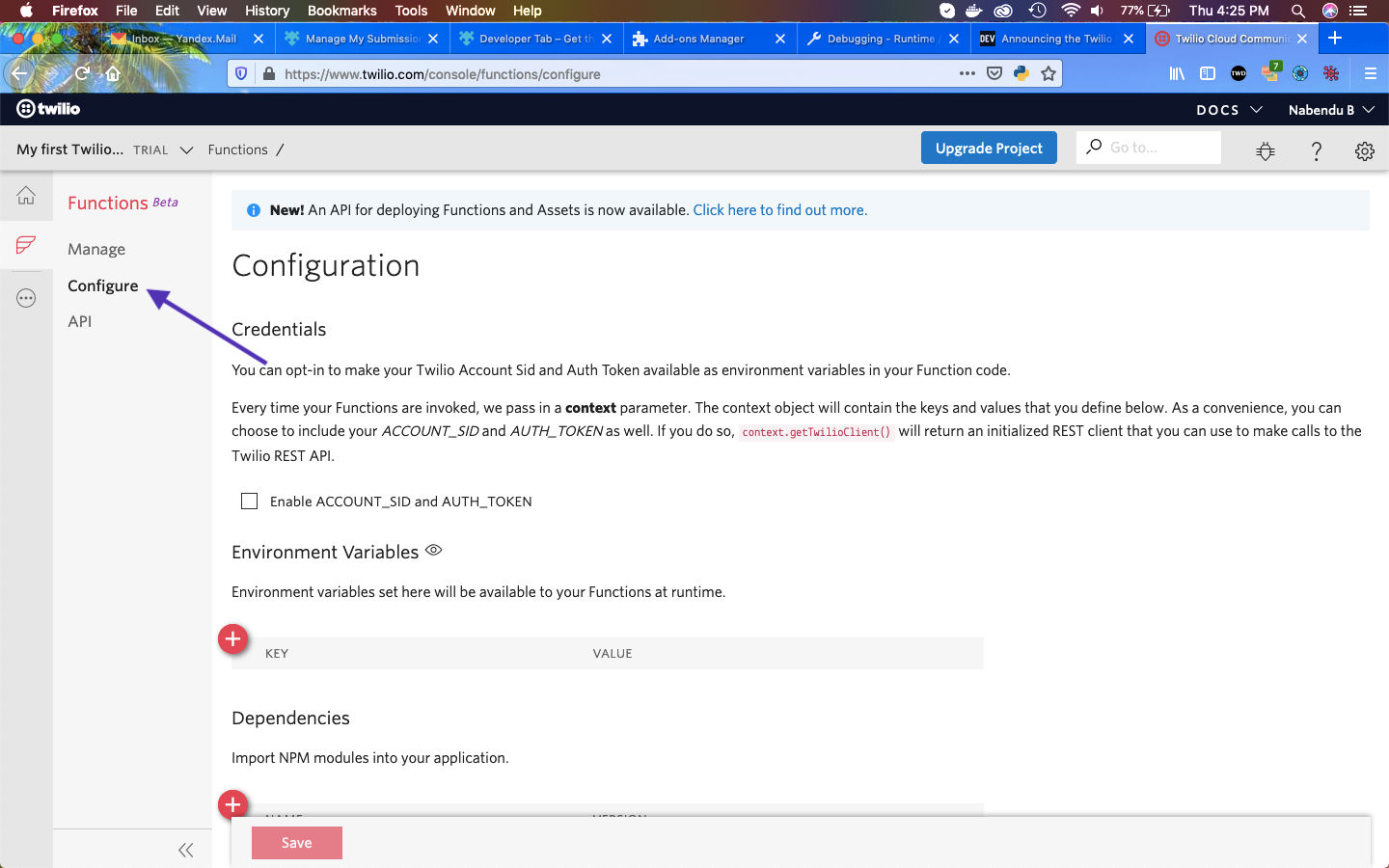
Task: Click the Go to search field
Action: [x=1149, y=148]
